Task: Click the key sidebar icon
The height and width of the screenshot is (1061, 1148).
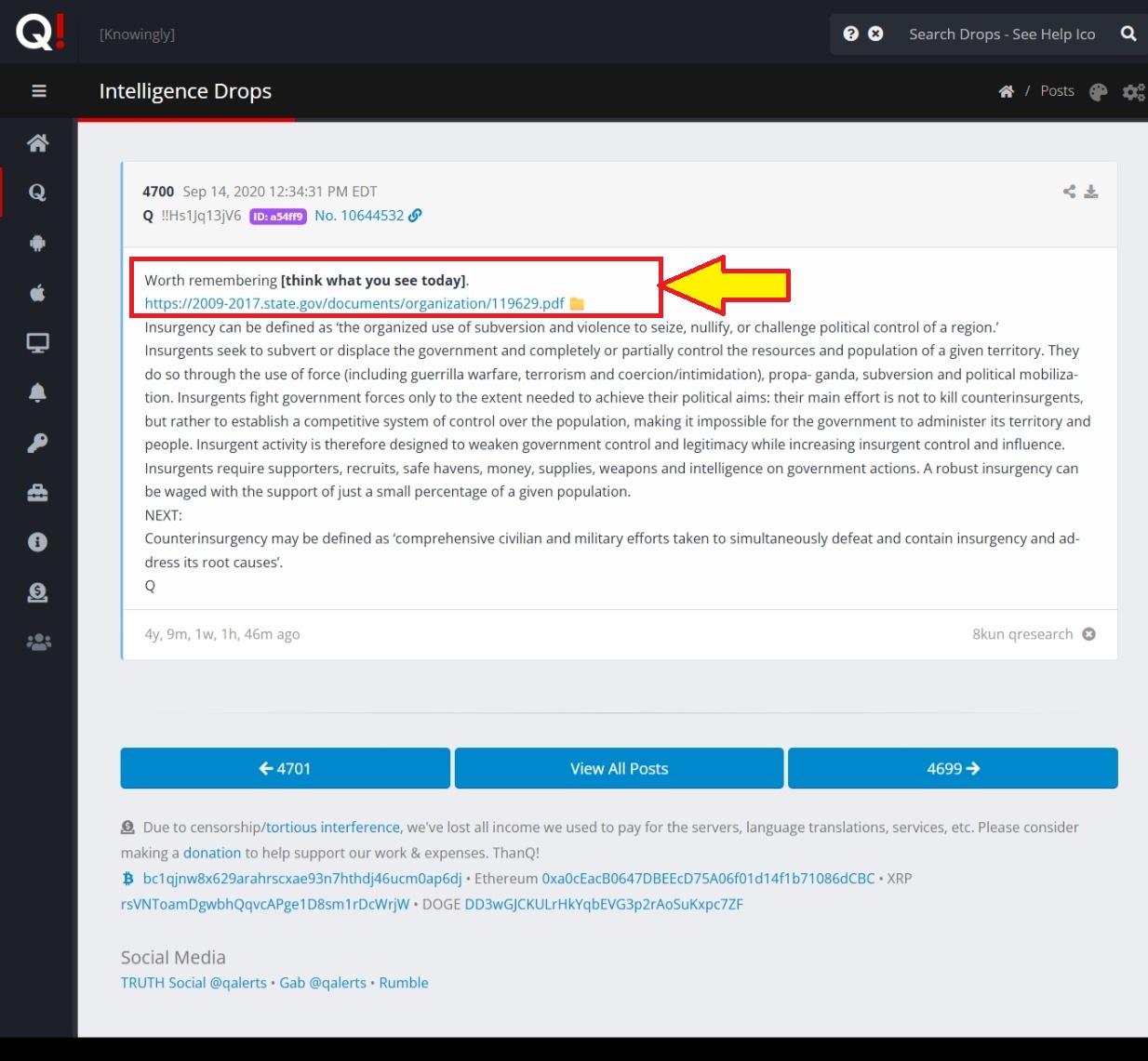Action: (x=38, y=443)
